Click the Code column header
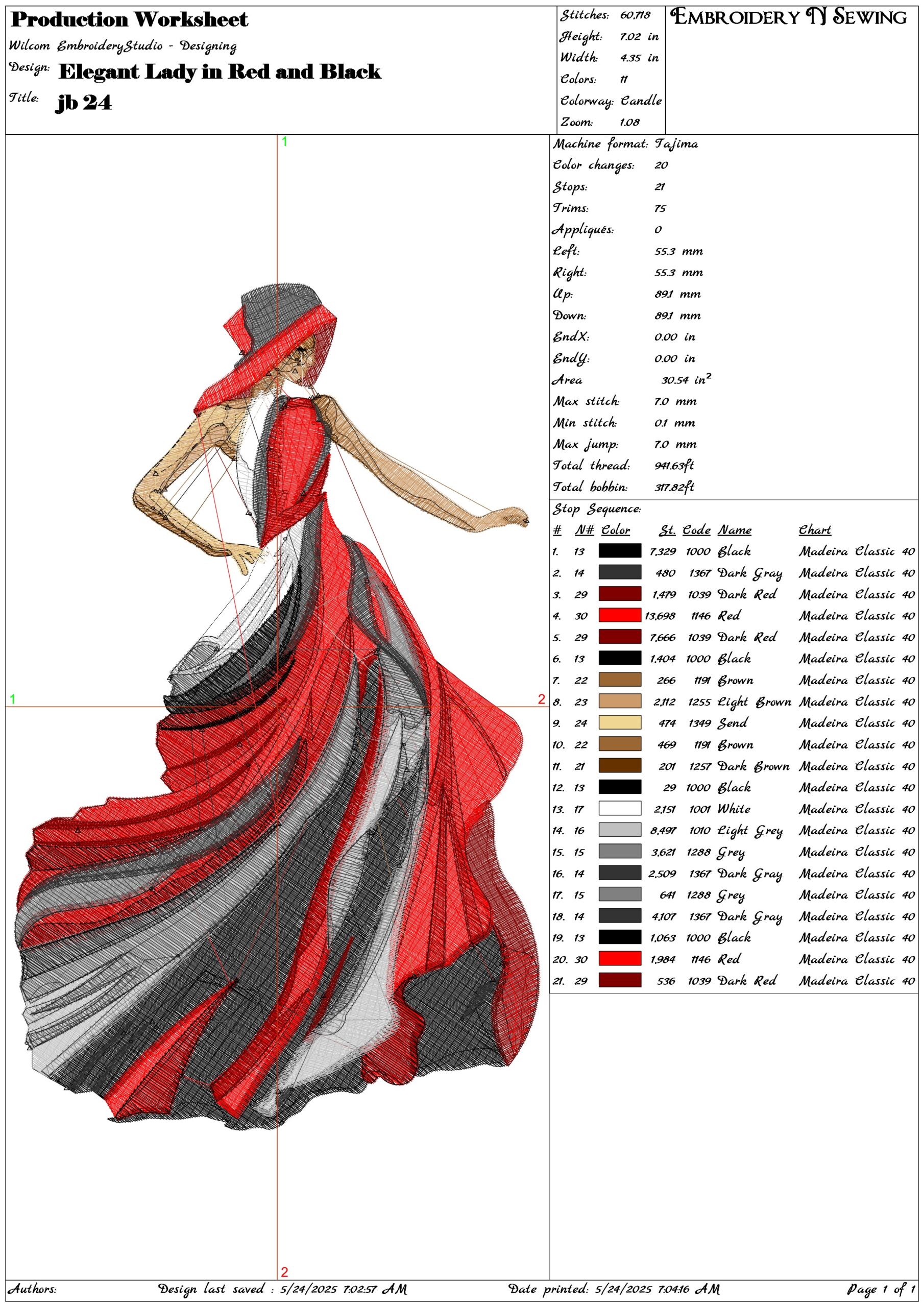Image resolution: width=924 pixels, height=1307 pixels. (x=697, y=530)
